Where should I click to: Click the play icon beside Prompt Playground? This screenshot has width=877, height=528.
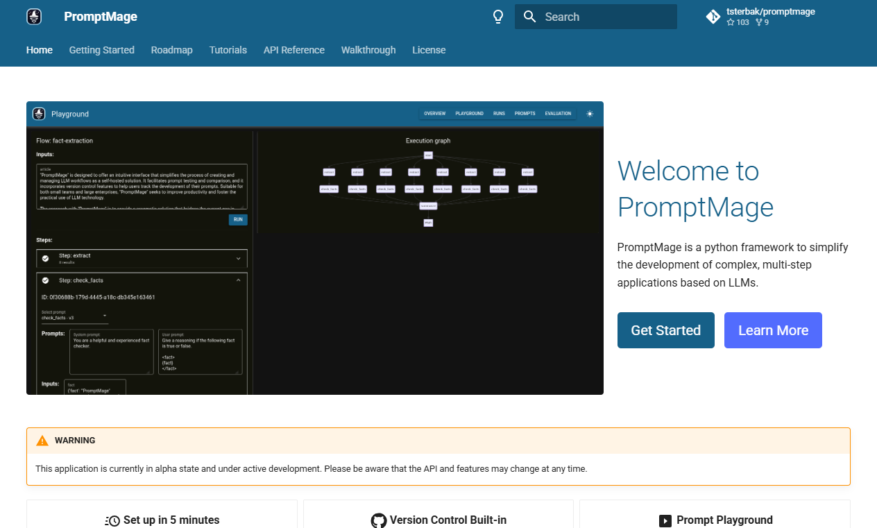point(665,521)
